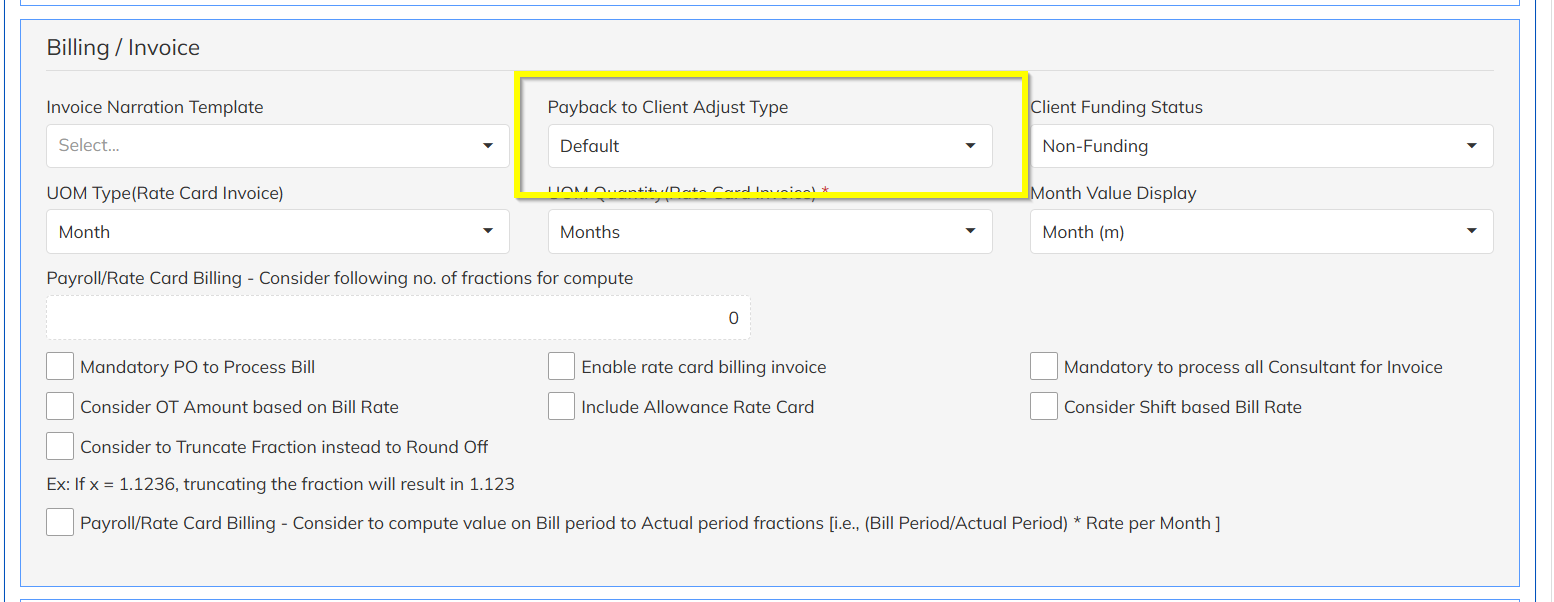The height and width of the screenshot is (602, 1554).
Task: Check Enable rate card billing invoice
Action: [x=562, y=367]
